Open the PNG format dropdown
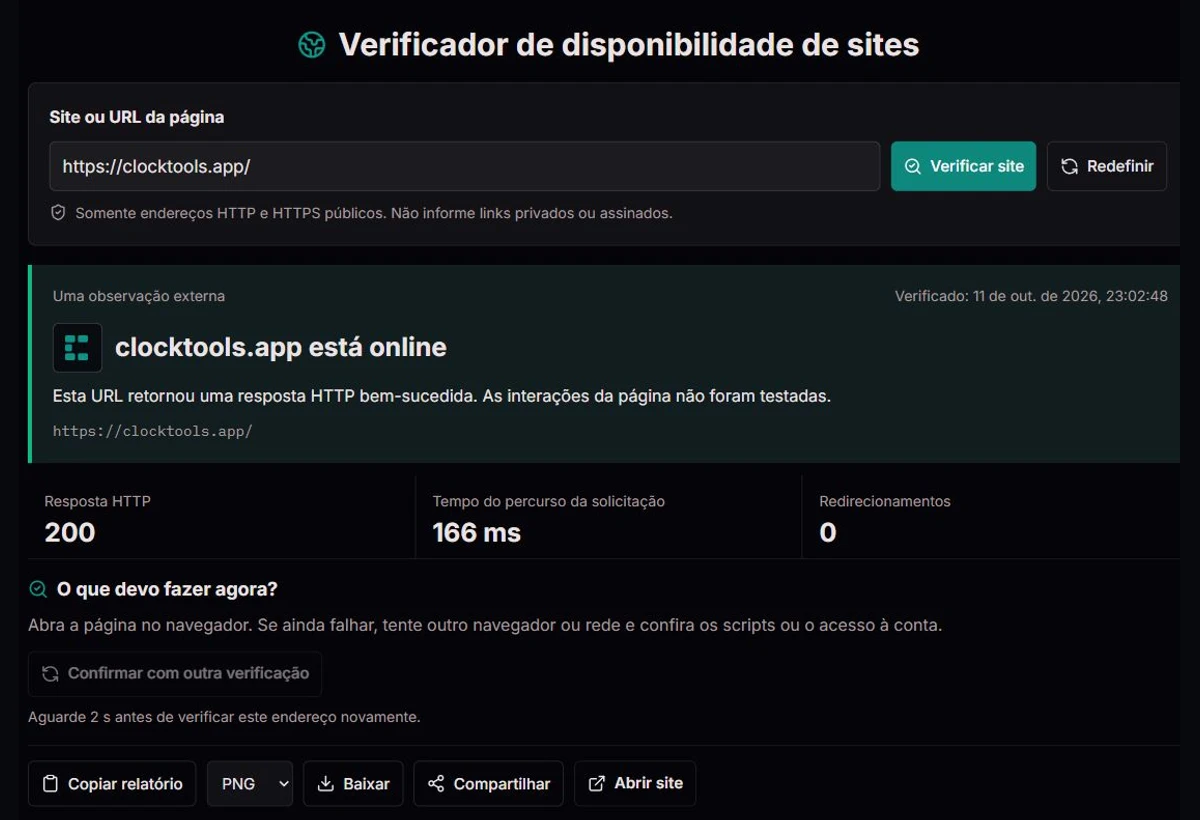The width and height of the screenshot is (1200, 820). point(250,784)
